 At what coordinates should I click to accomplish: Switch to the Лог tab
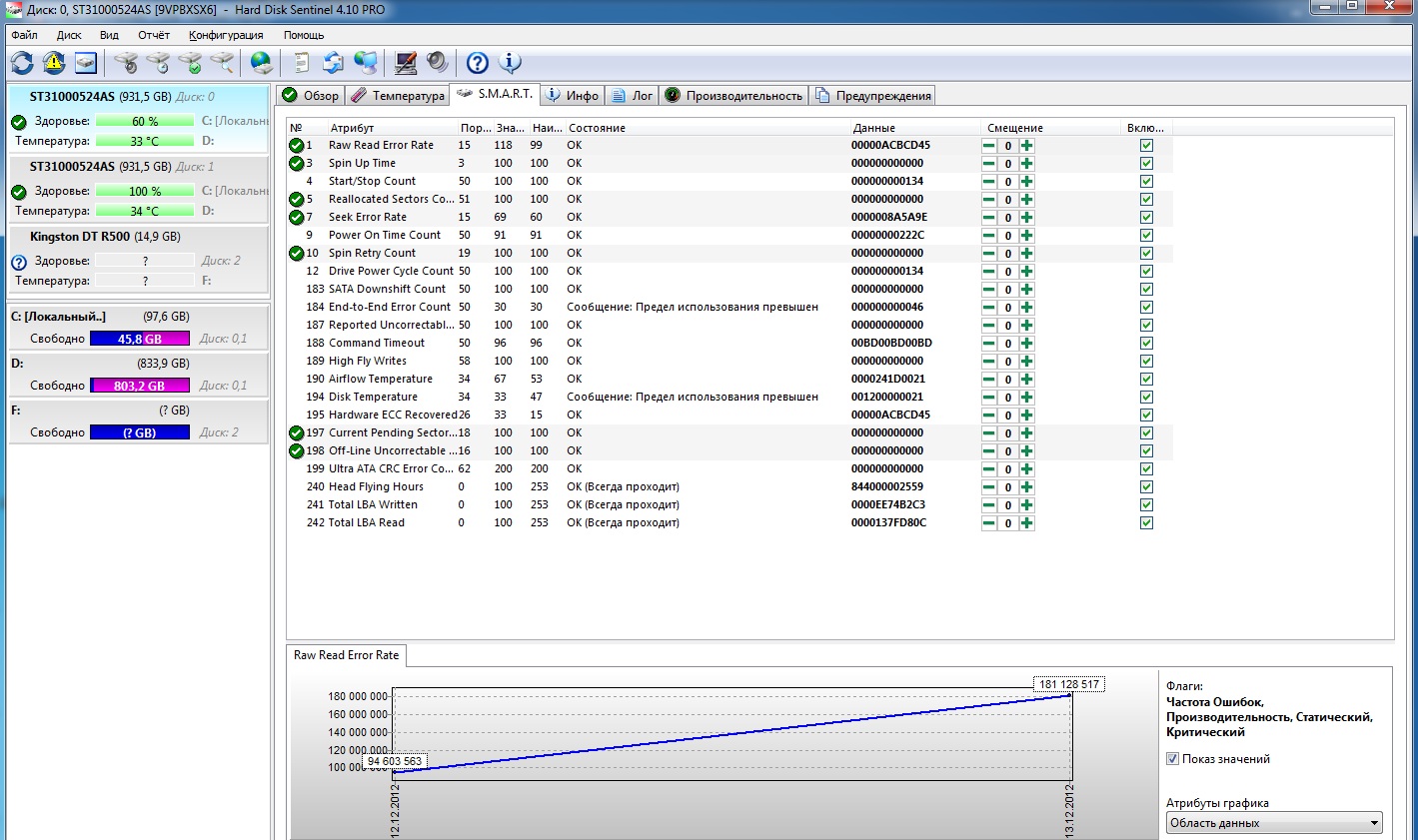(632, 96)
